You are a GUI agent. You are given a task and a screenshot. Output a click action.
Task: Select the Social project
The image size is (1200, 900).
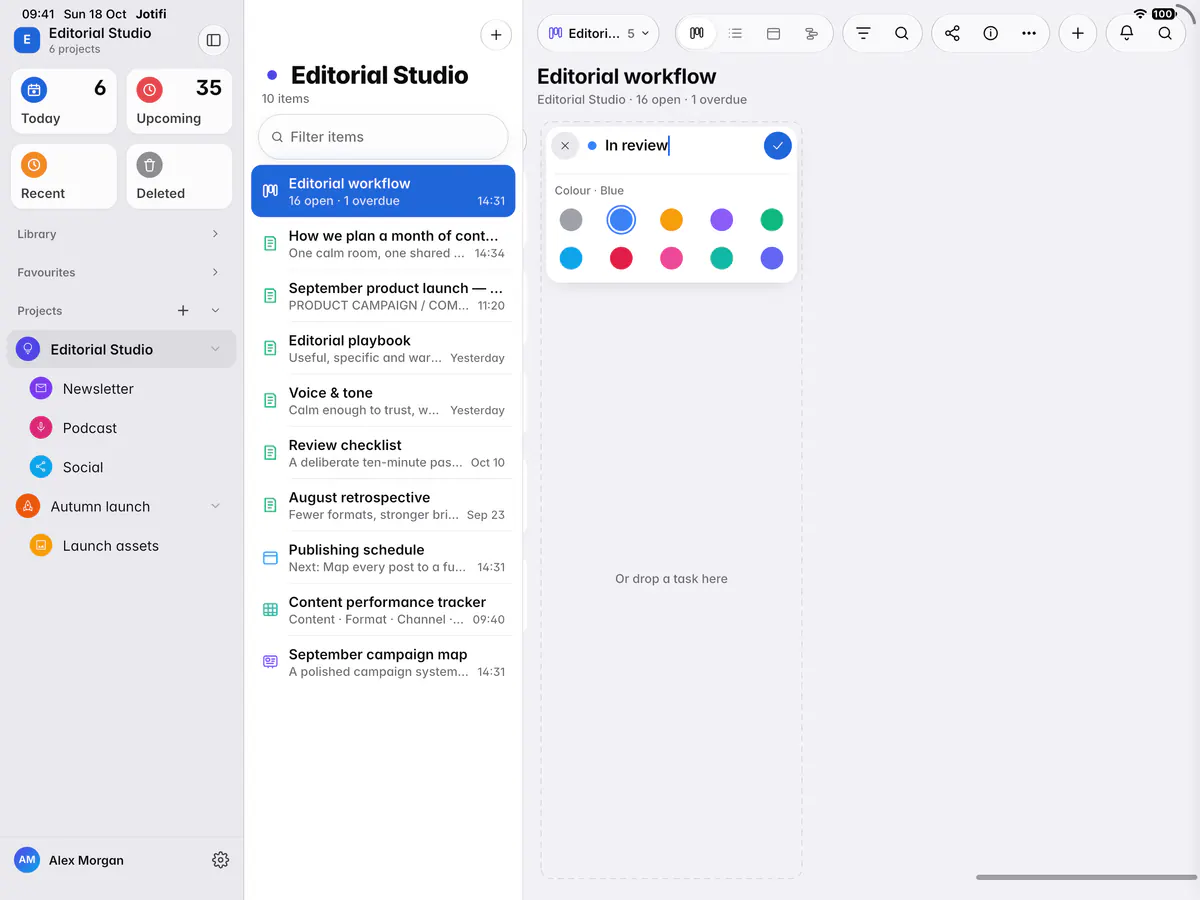click(x=122, y=467)
